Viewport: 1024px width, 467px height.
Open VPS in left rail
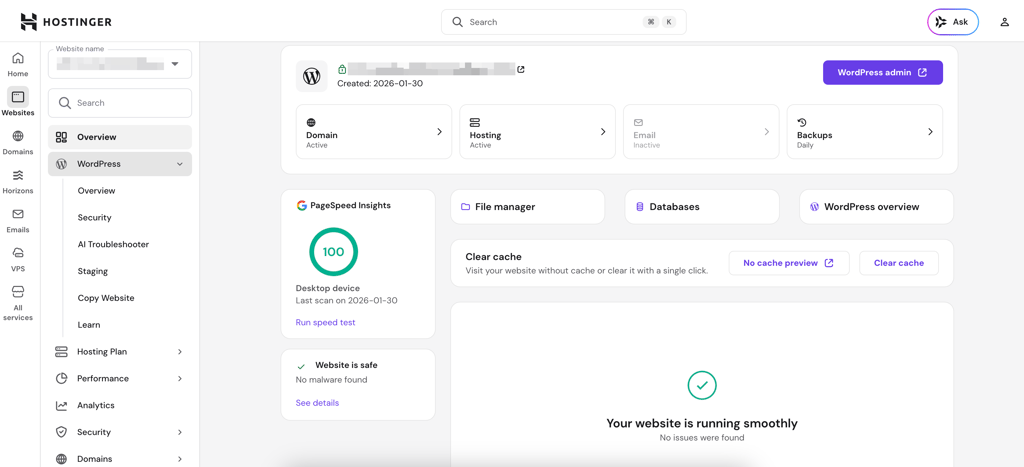point(18,259)
